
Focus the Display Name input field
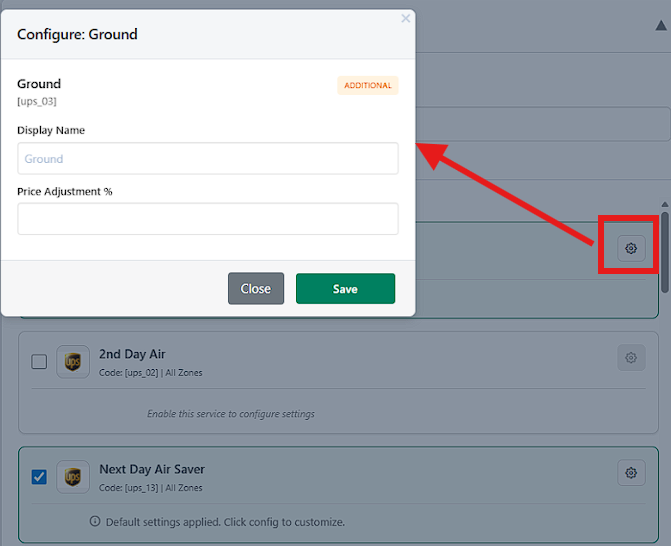tap(208, 158)
